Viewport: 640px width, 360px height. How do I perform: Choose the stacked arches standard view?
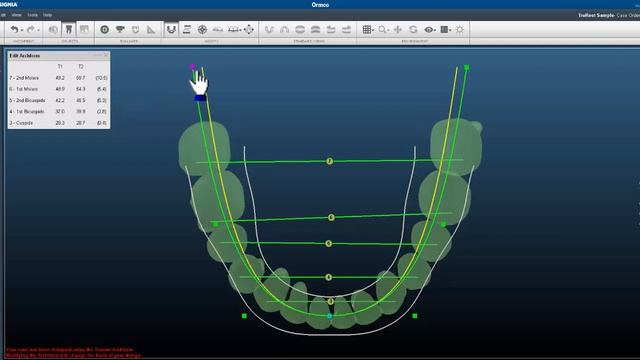coord(316,29)
